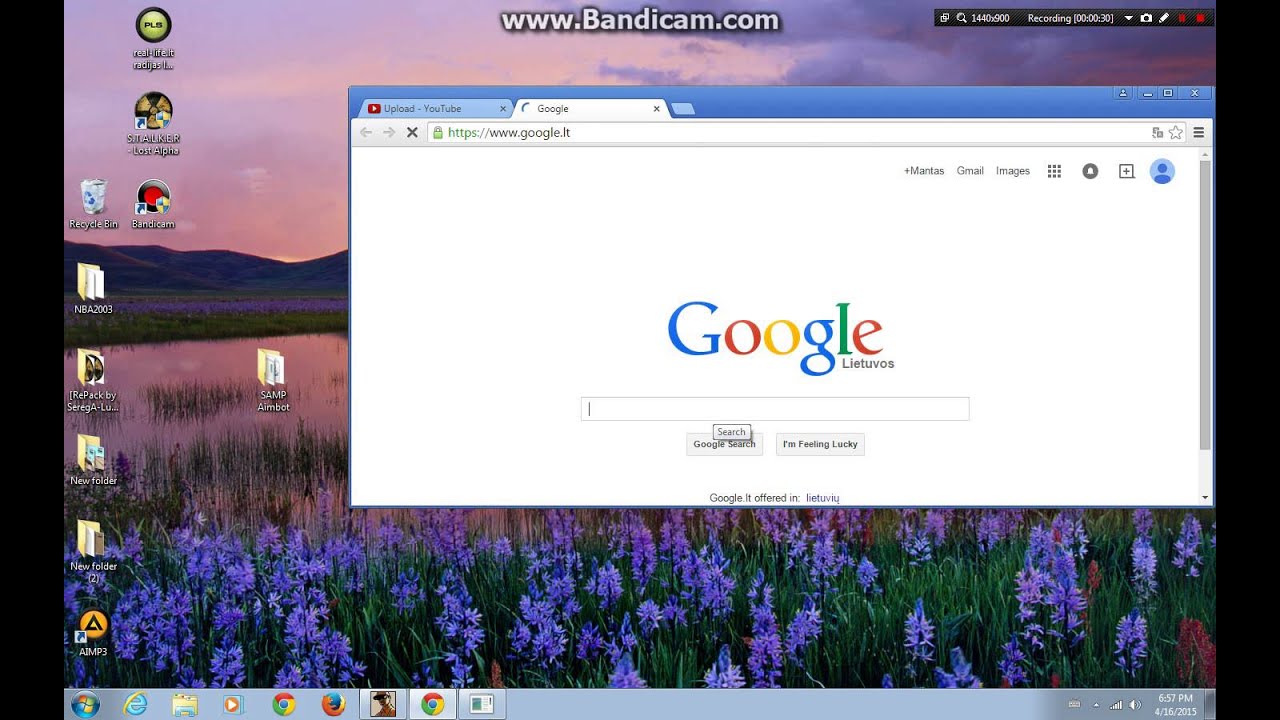
Task: Switch to the GTA San Andreas taskbar item
Action: coord(383,704)
